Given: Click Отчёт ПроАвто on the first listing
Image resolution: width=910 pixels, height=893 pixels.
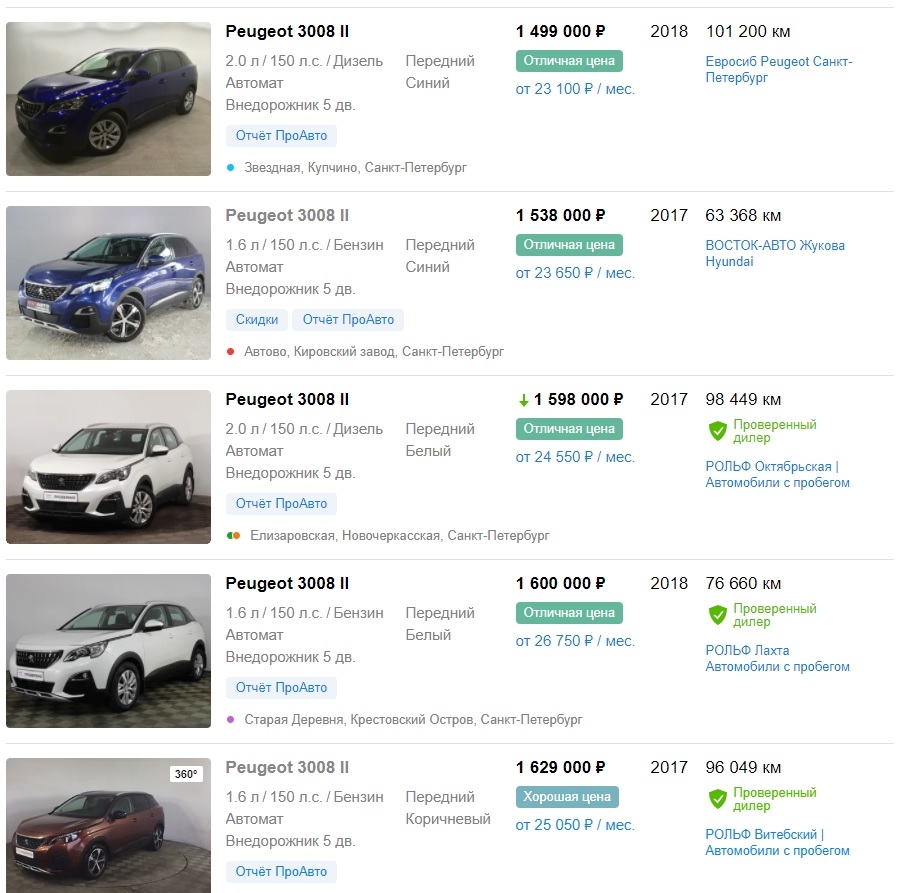Looking at the screenshot, I should [x=281, y=136].
